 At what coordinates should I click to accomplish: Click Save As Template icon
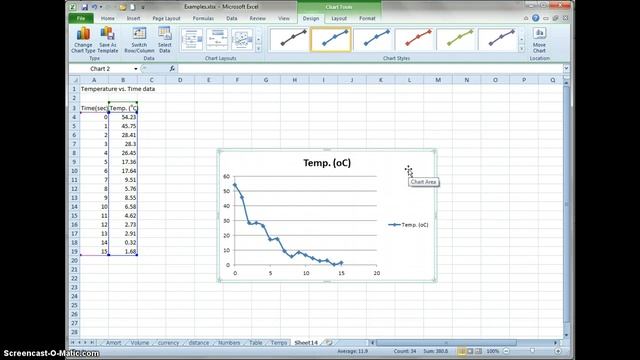click(x=108, y=40)
